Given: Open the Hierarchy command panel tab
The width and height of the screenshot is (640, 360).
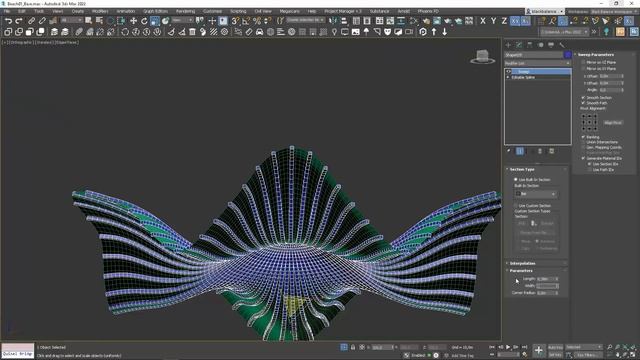Looking at the screenshot, I should click(530, 45).
